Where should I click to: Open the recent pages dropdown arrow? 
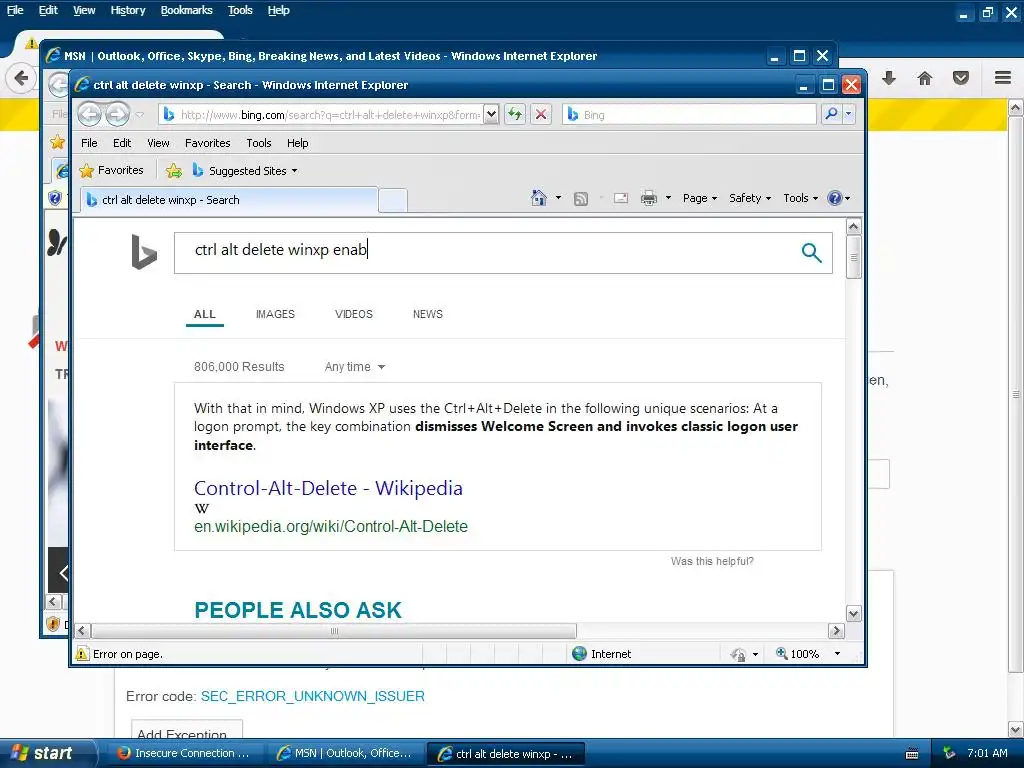click(139, 115)
